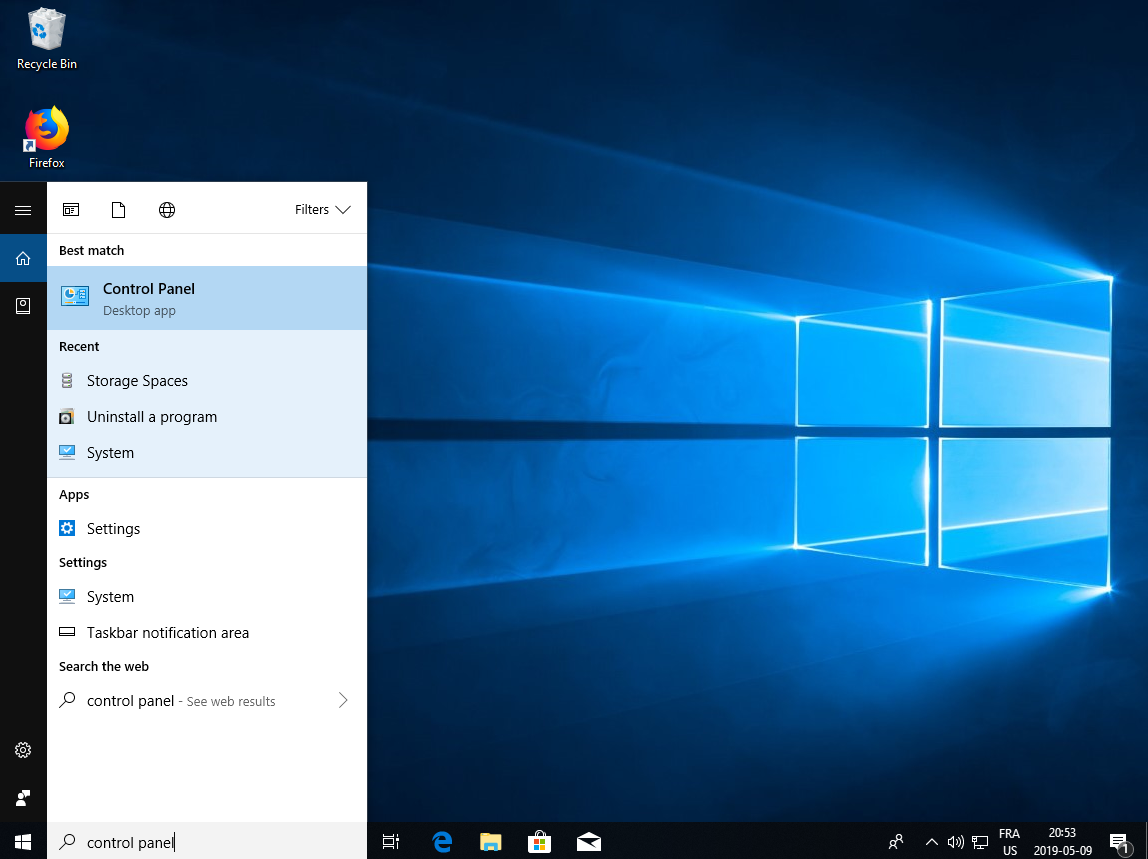Viewport: 1148px width, 859px height.
Task: Select the Apps filter icon
Action: (x=71, y=210)
